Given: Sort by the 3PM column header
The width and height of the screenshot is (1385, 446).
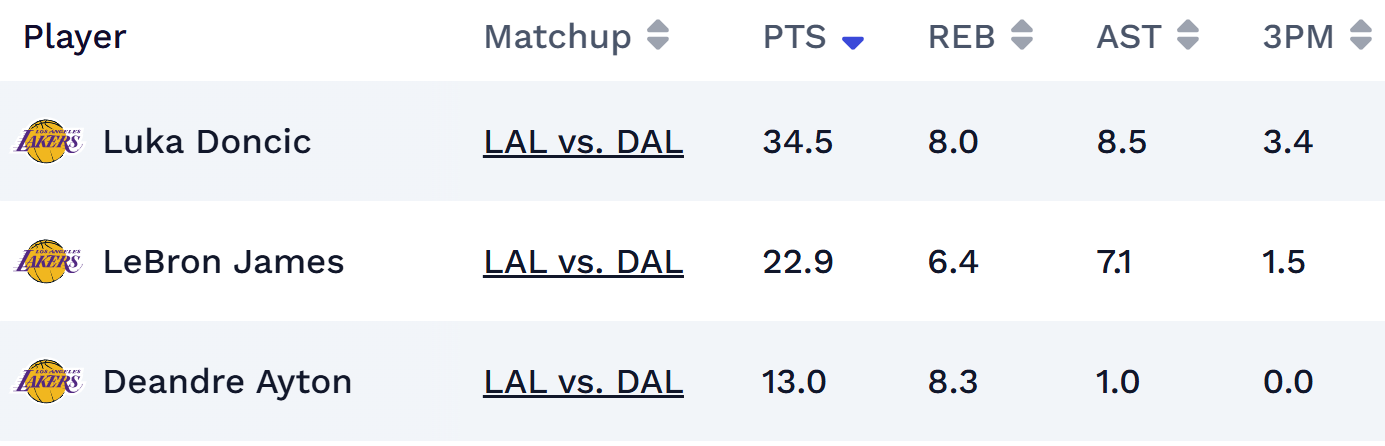Looking at the screenshot, I should coord(1298,37).
